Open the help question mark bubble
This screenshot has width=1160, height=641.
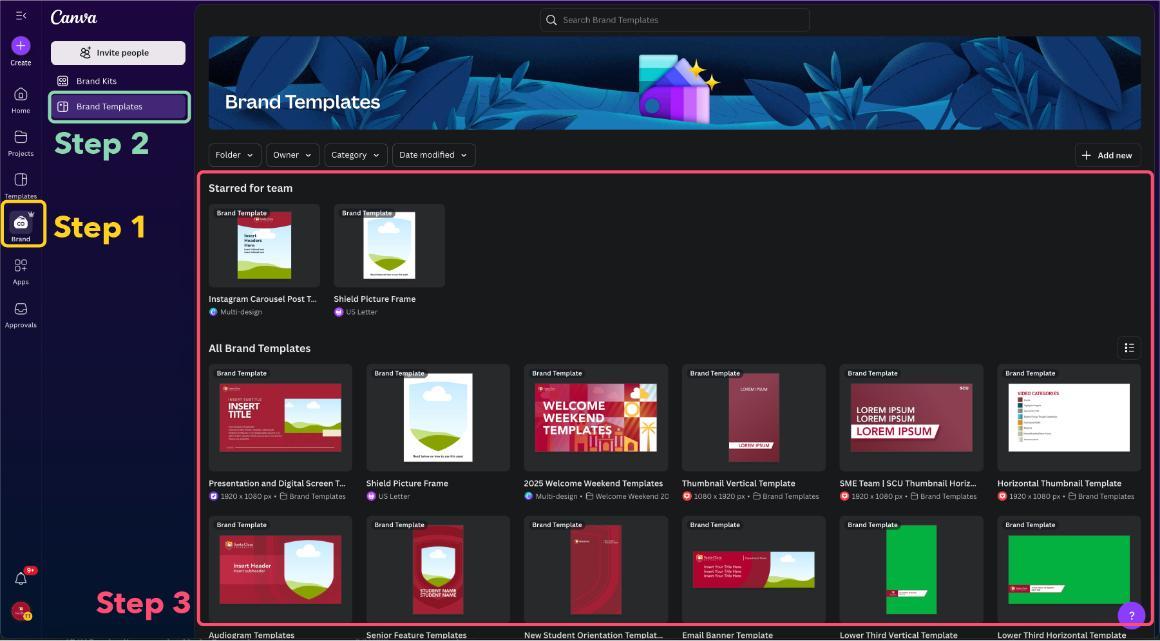point(1131,615)
